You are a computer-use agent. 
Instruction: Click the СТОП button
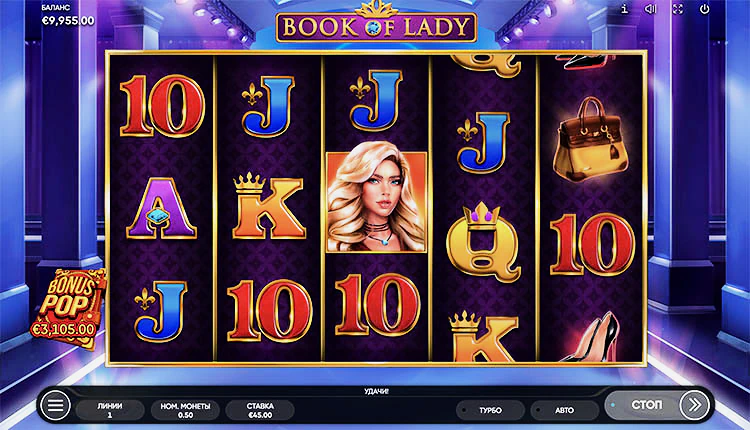tap(646, 405)
